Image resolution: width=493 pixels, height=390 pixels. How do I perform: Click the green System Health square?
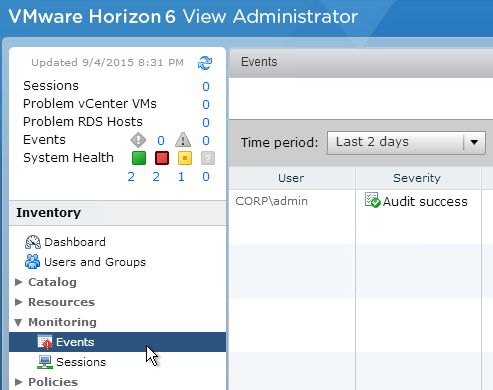click(139, 158)
